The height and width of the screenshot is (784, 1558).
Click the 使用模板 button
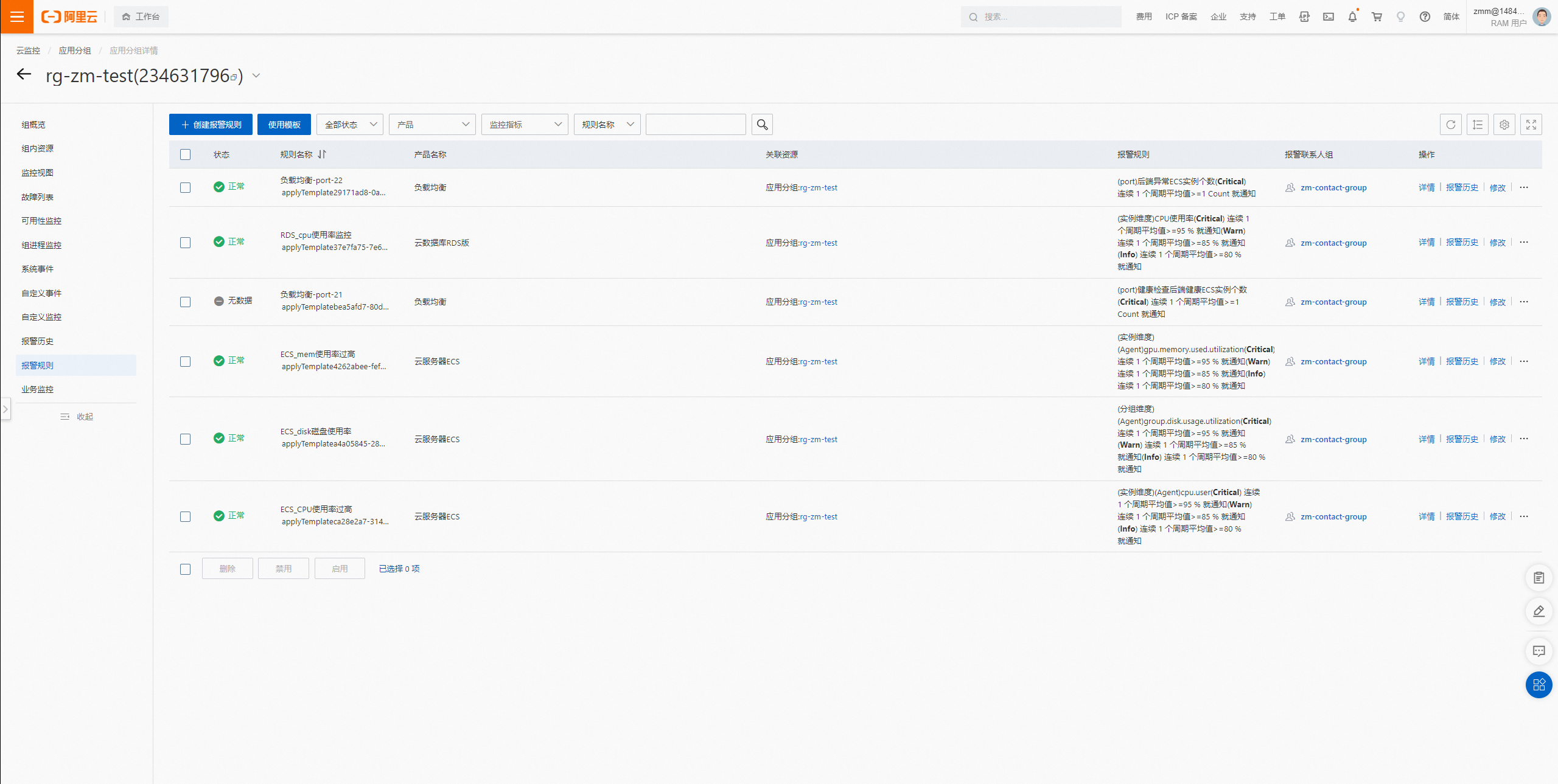[x=284, y=125]
